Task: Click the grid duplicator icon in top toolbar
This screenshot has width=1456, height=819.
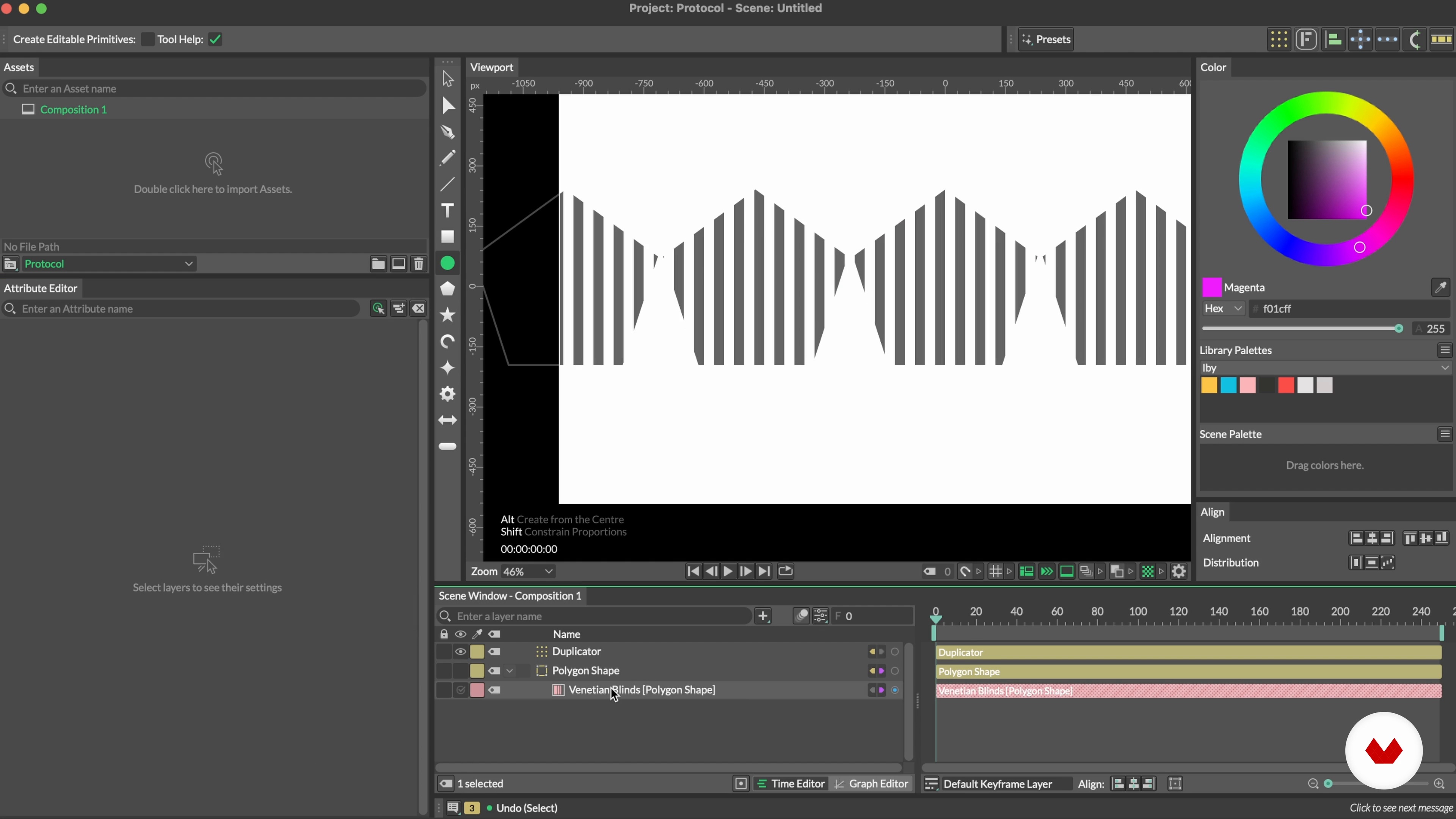Action: 1279,39
